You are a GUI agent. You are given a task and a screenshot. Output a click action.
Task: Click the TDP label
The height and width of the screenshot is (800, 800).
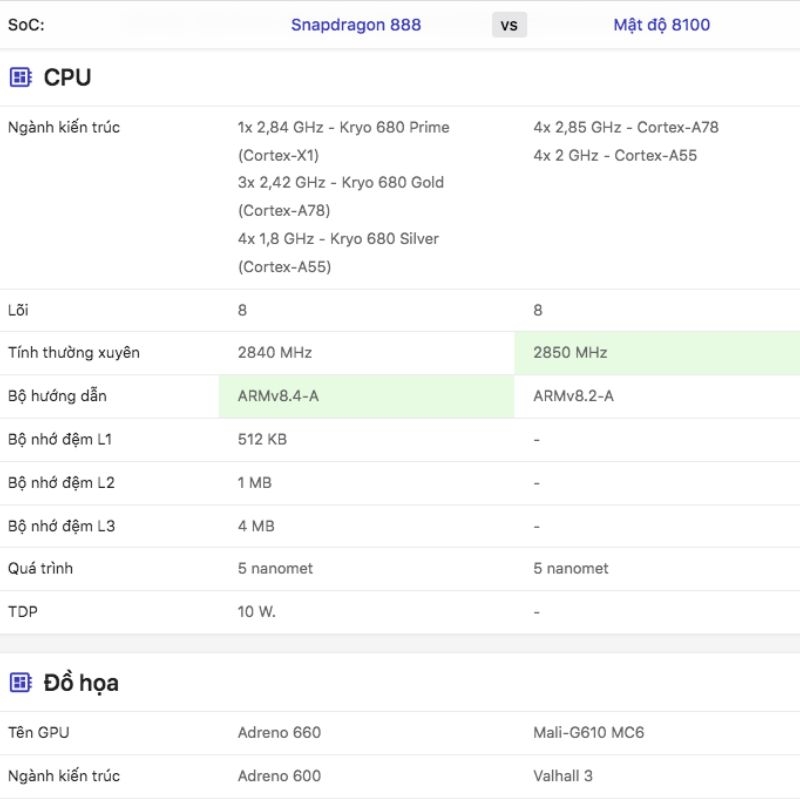tap(22, 612)
